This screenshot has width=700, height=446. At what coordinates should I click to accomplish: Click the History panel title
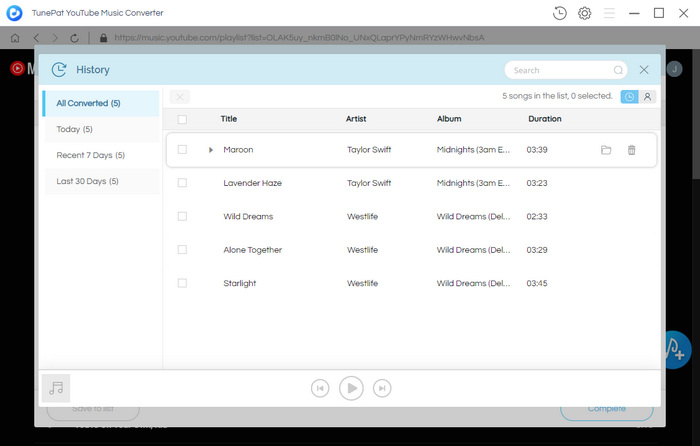tap(92, 70)
